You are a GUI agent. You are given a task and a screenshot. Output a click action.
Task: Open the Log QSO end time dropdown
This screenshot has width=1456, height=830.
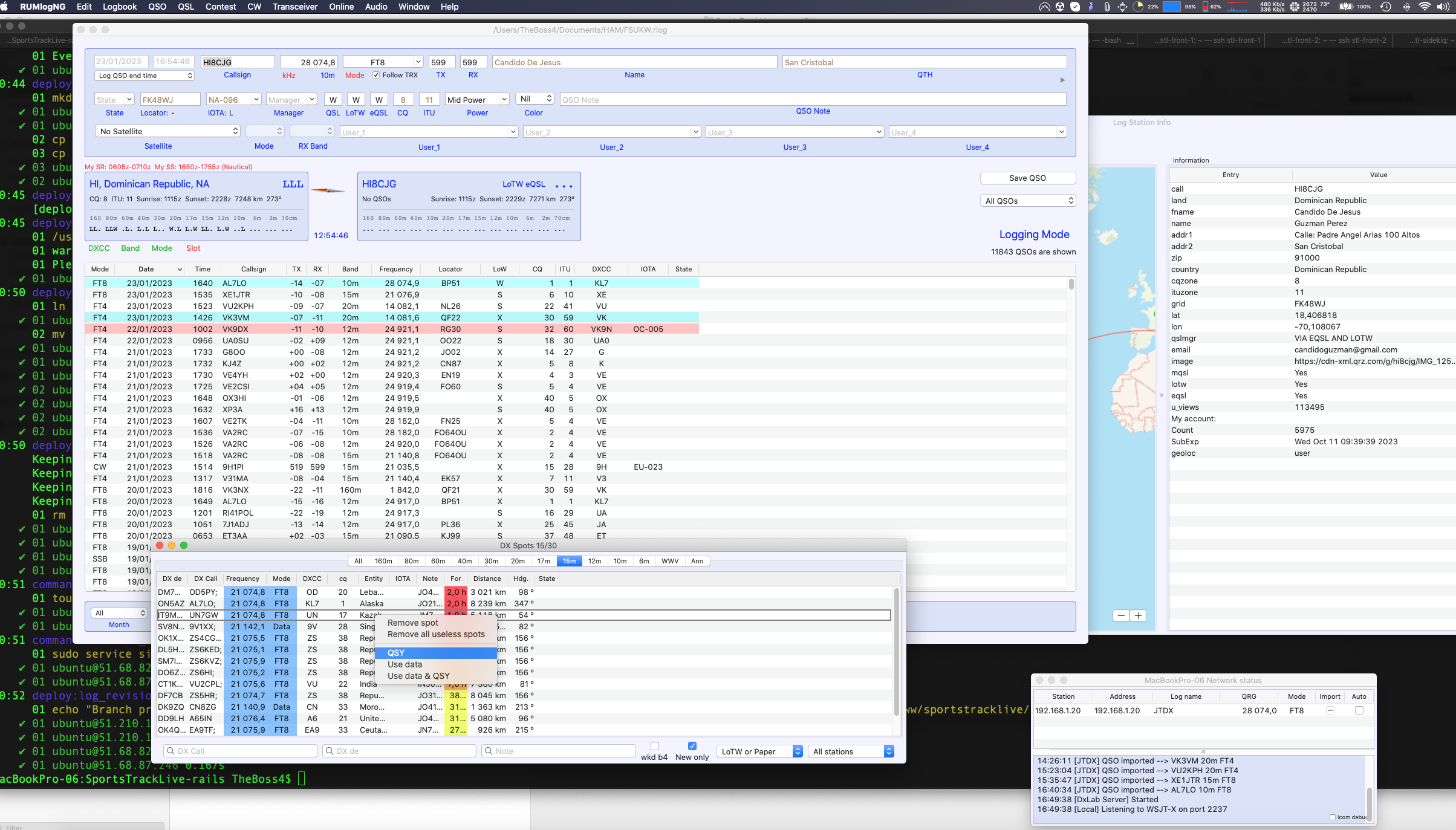coord(144,76)
